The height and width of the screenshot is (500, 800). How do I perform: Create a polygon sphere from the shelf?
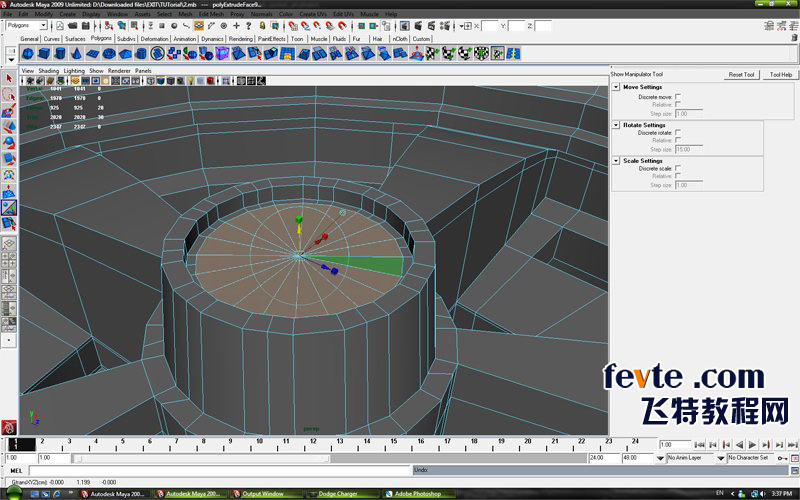click(x=28, y=54)
